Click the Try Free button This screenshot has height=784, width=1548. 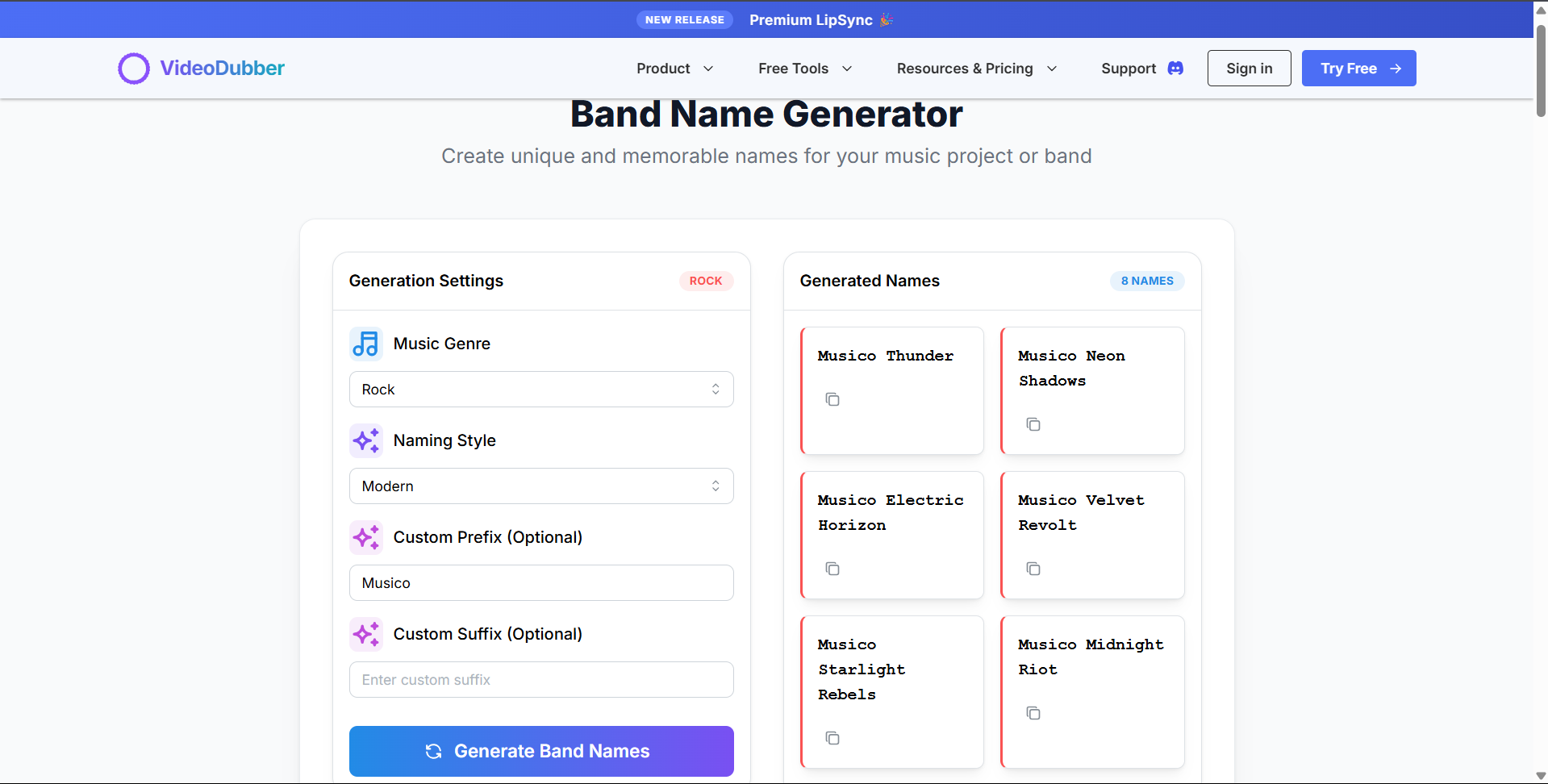[x=1358, y=69]
